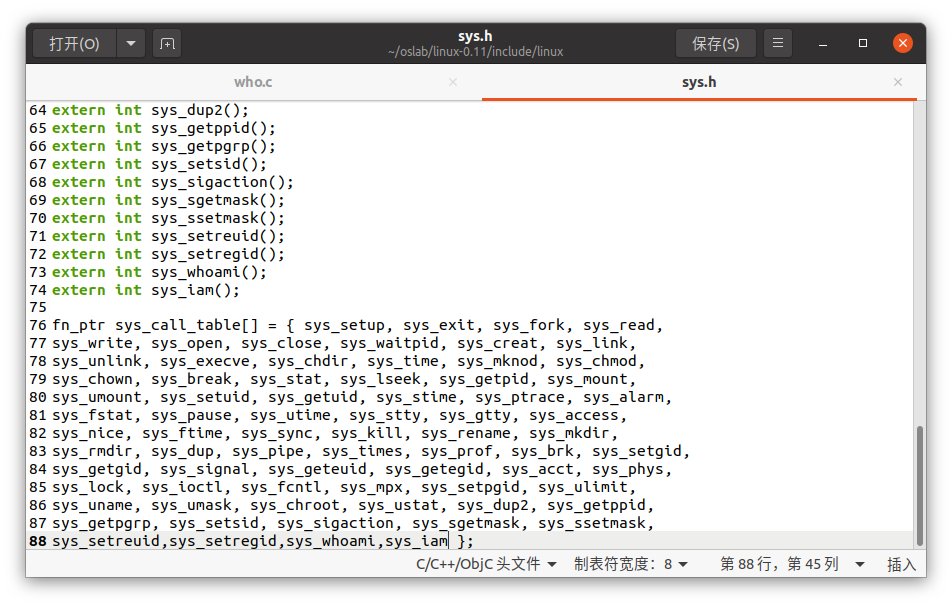952x606 pixels.
Task: Close the who.c tab
Action: (x=453, y=82)
